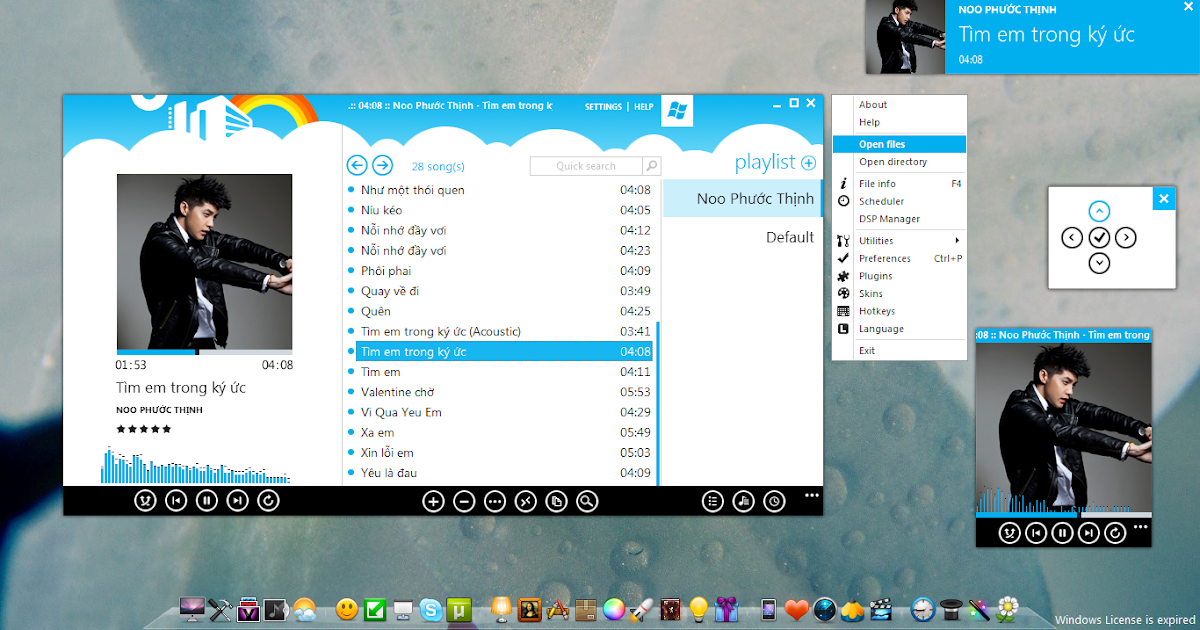This screenshot has height=630, width=1200.
Task: Open the more options dots at bottom right
Action: click(811, 495)
